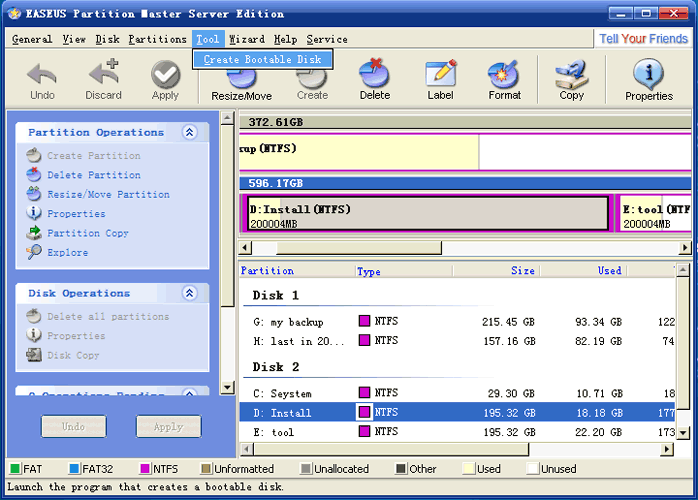The width and height of the screenshot is (698, 500).
Task: Open the Disk menu
Action: pyautogui.click(x=107, y=39)
